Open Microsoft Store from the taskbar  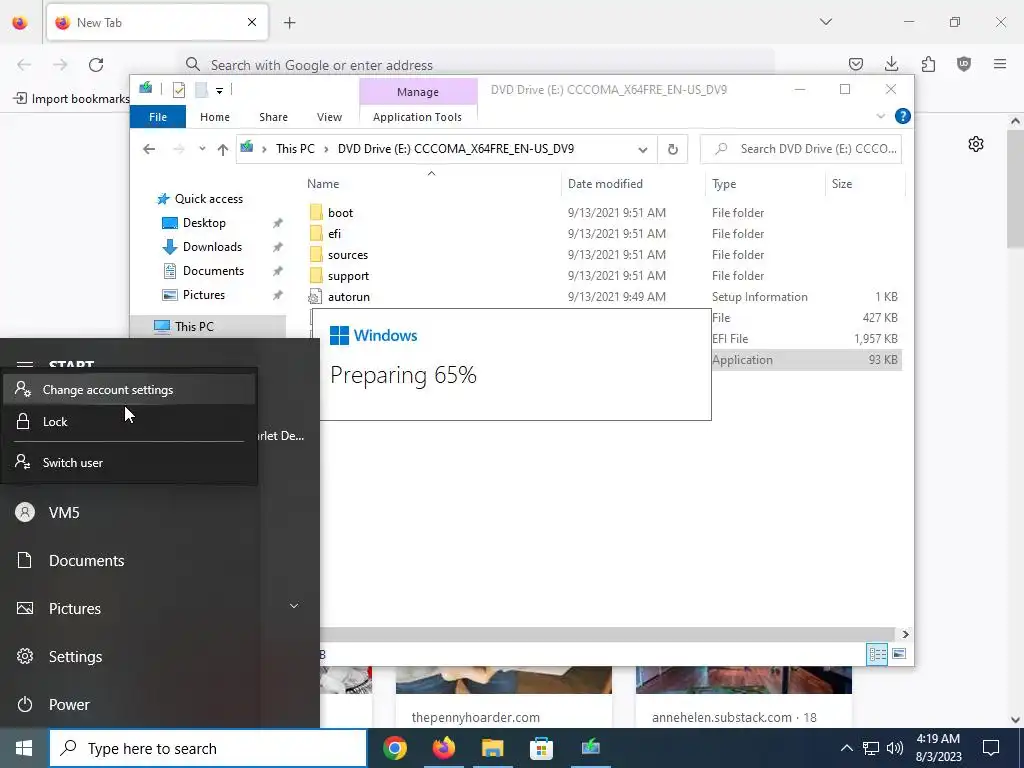click(x=541, y=748)
